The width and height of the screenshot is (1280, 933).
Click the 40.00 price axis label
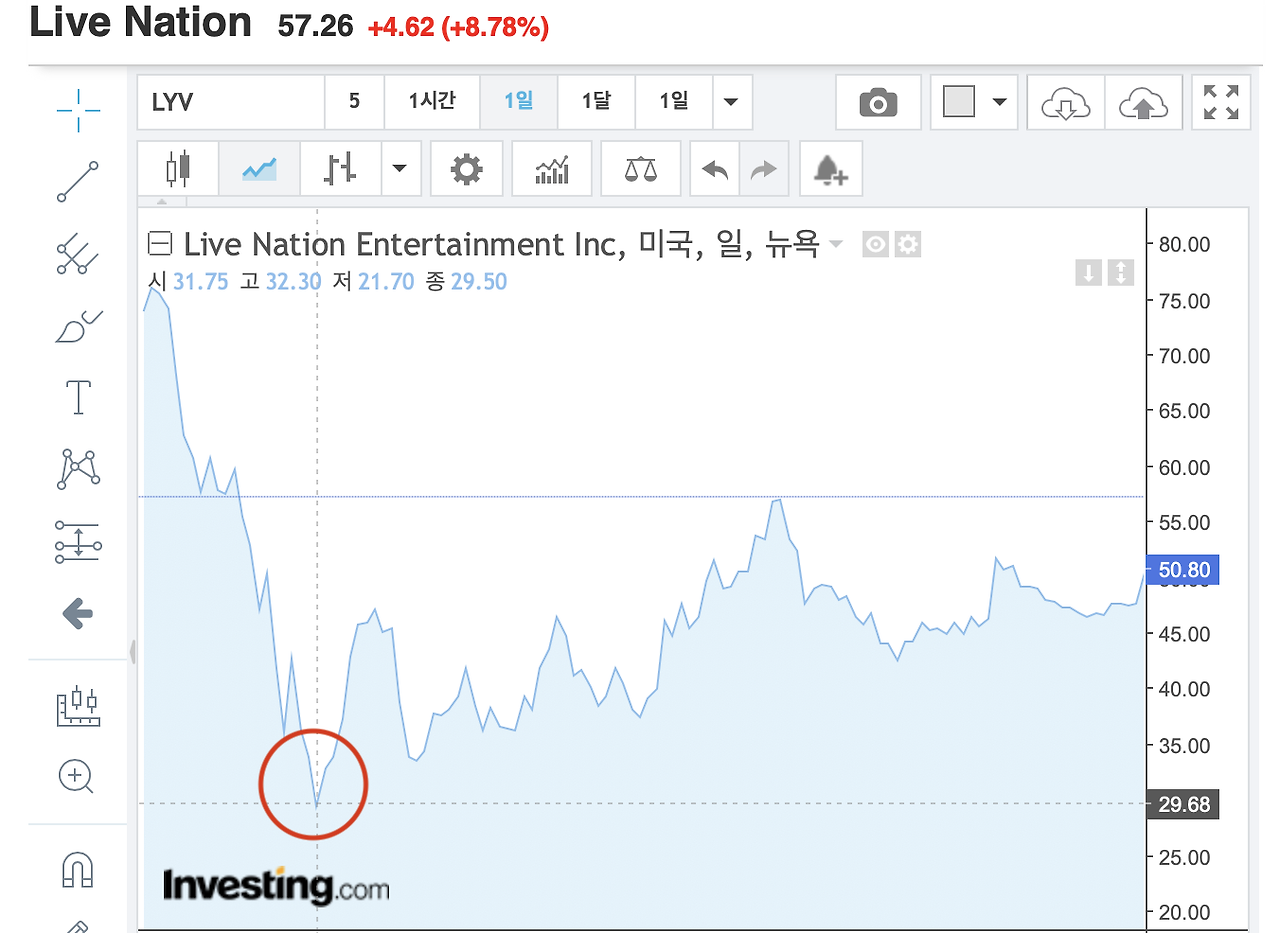point(1183,689)
